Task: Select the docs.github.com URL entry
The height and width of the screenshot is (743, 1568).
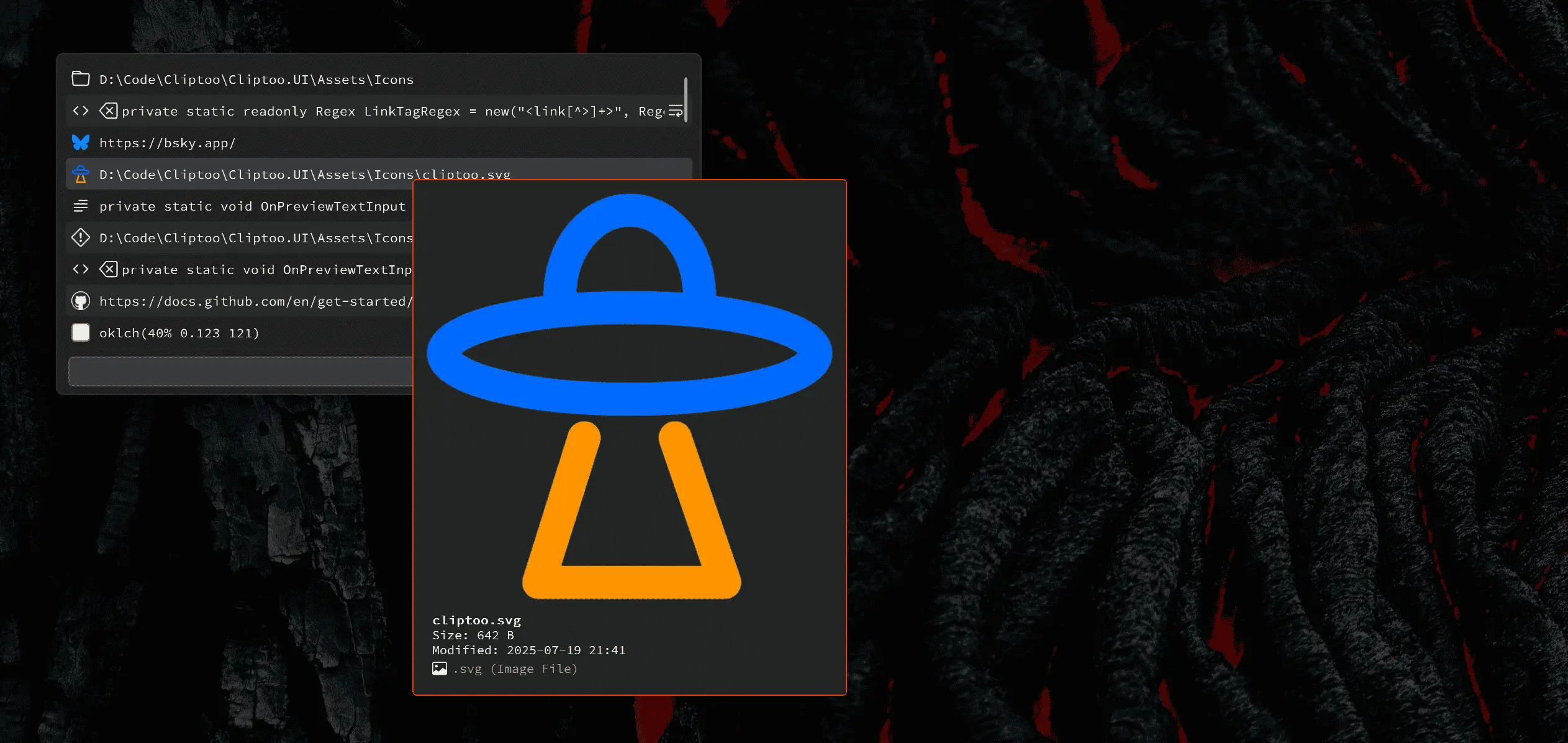Action: (256, 302)
